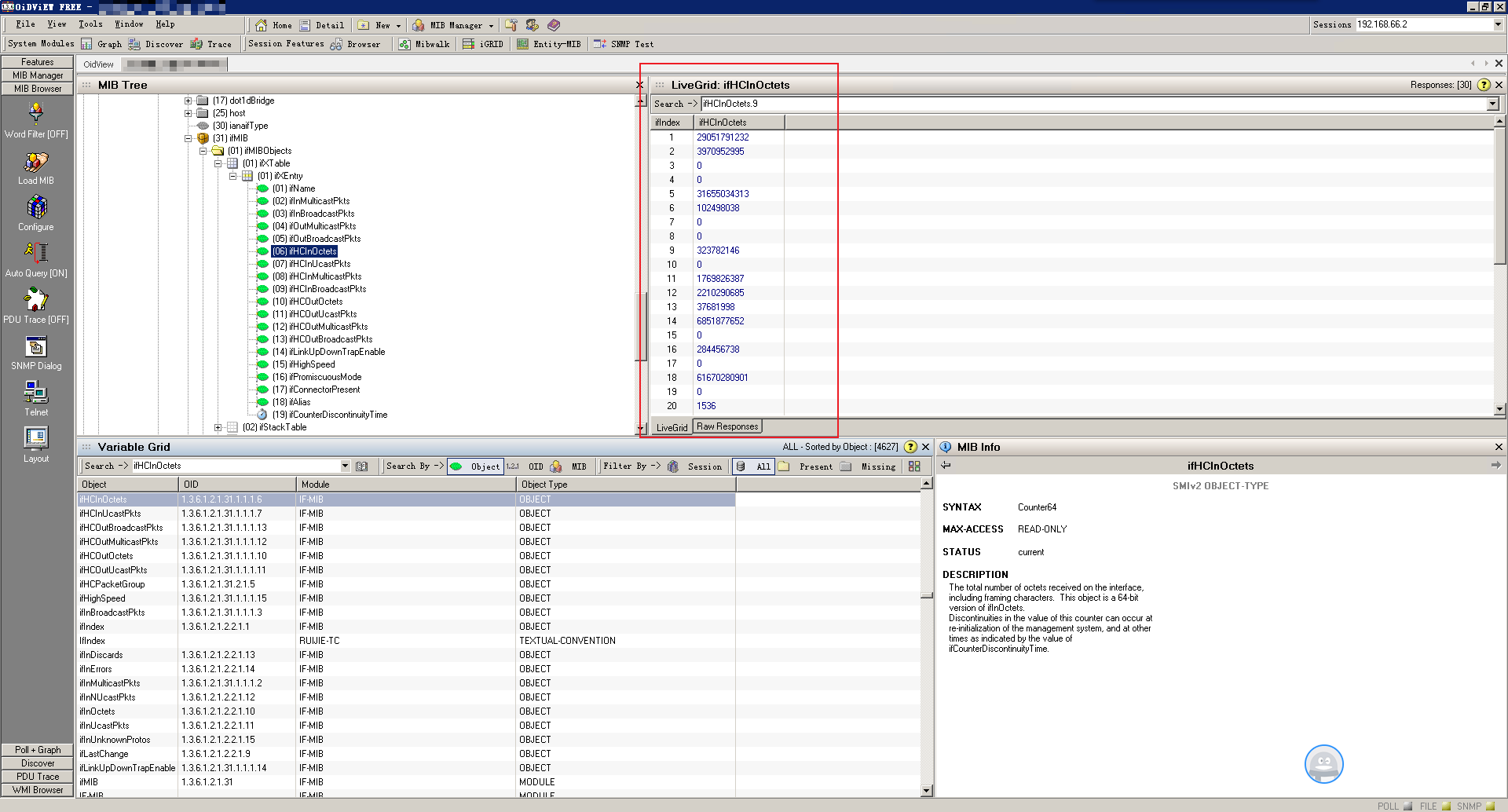The width and height of the screenshot is (1508, 812).
Task: Start Mibwalk from the toolbar
Action: pyautogui.click(x=424, y=44)
